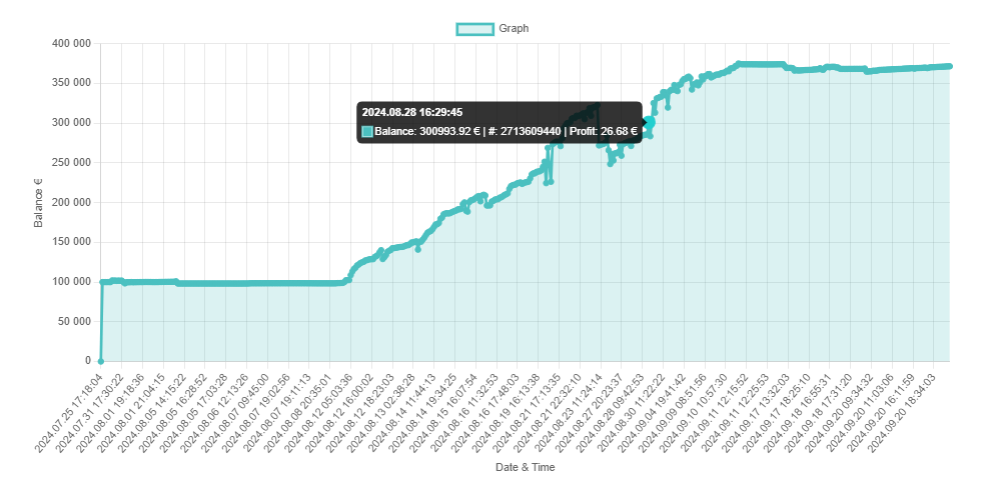Click the Date & Time axis title
Image resolution: width=985 pixels, height=493 pixels.
[x=525, y=467]
